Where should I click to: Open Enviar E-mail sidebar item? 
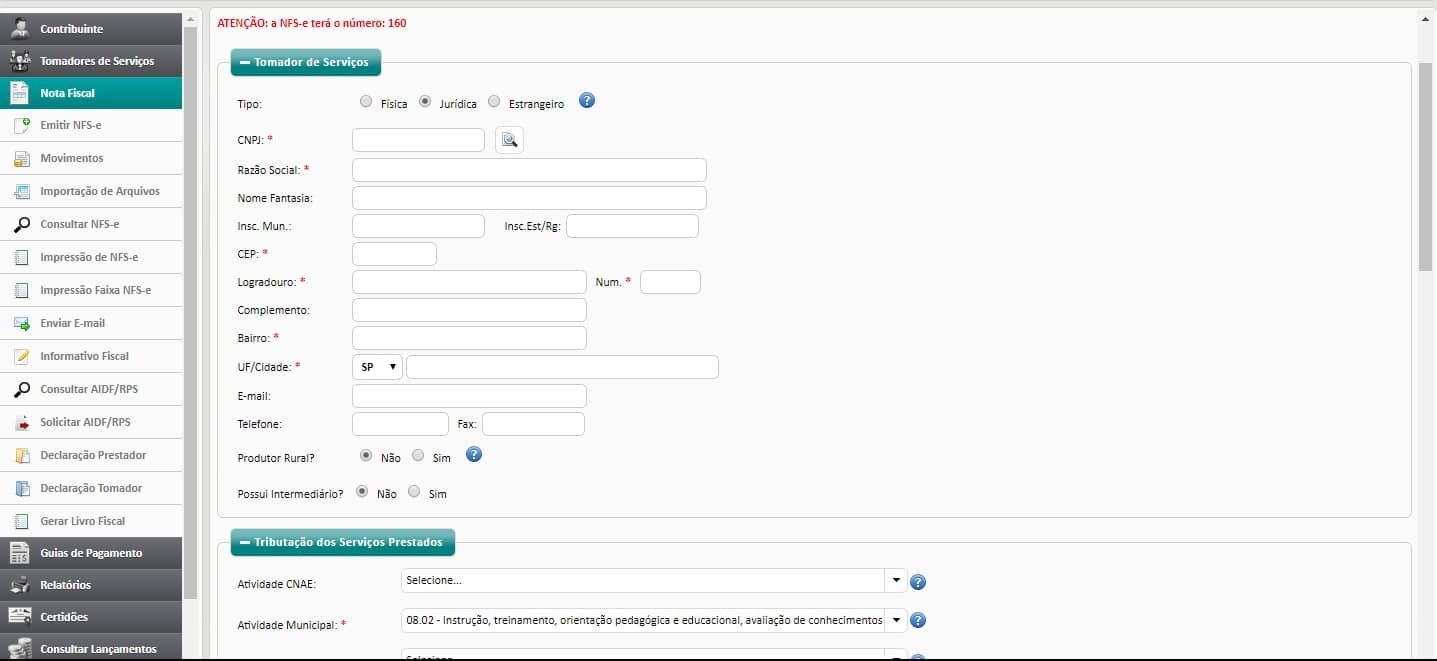coord(72,323)
